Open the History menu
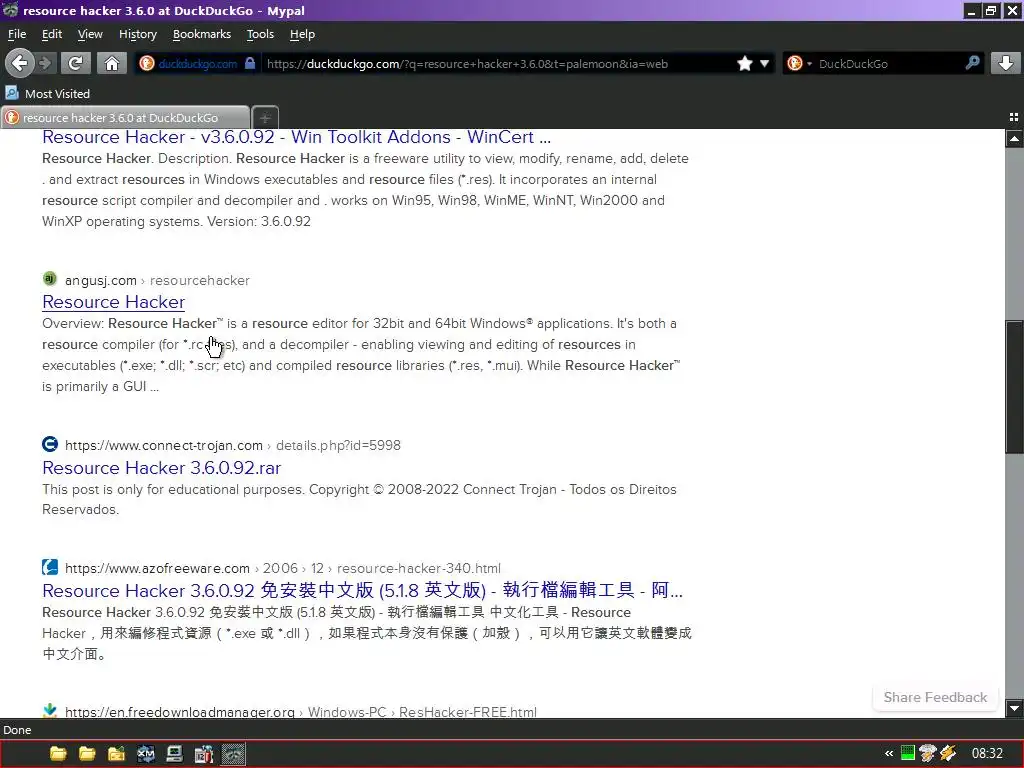The image size is (1024, 768). 138,34
